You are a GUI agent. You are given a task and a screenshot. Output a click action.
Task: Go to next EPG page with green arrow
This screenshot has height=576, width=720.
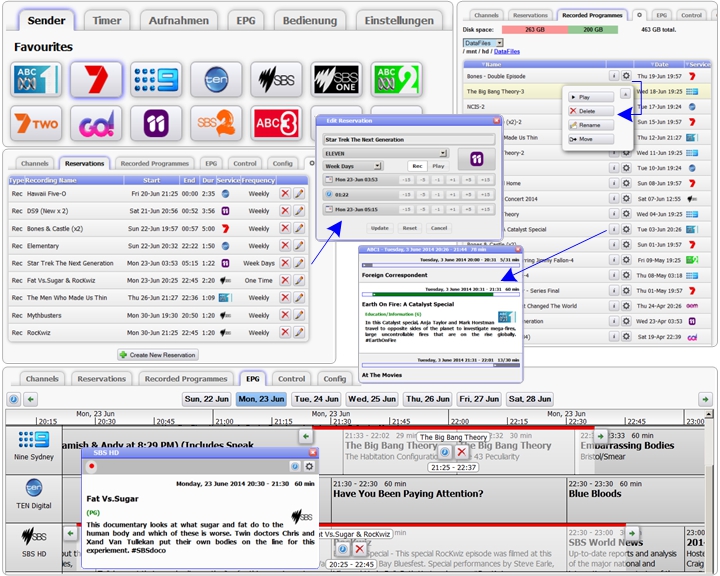click(705, 399)
